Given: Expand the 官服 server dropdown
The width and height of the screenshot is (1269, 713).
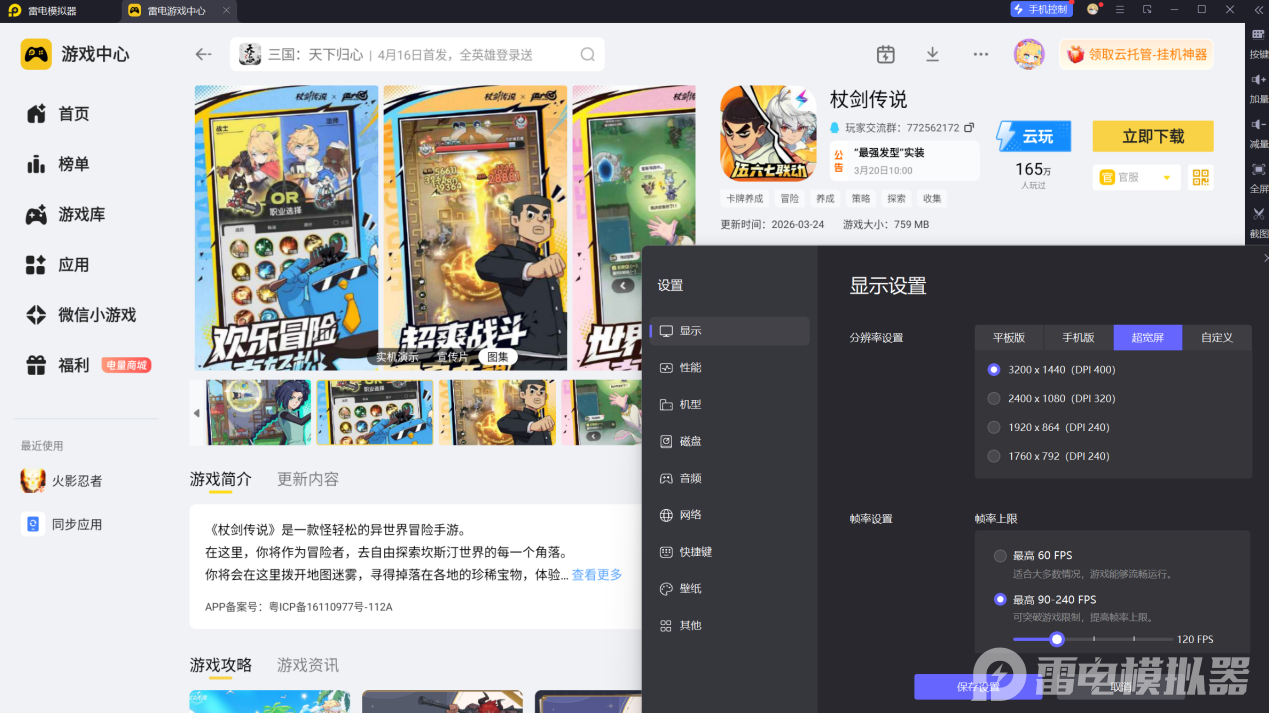Looking at the screenshot, I should 1136,177.
